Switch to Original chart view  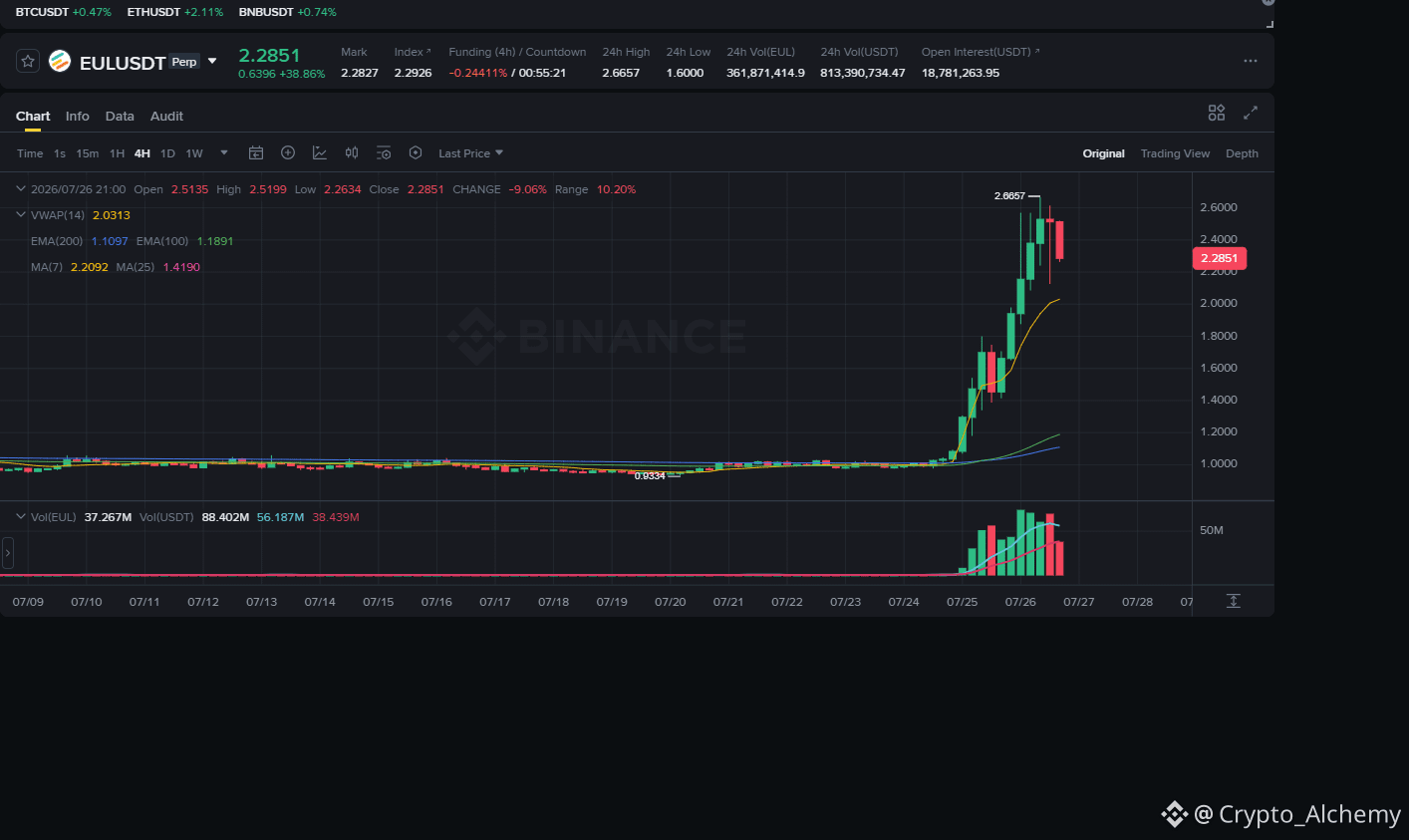1103,153
